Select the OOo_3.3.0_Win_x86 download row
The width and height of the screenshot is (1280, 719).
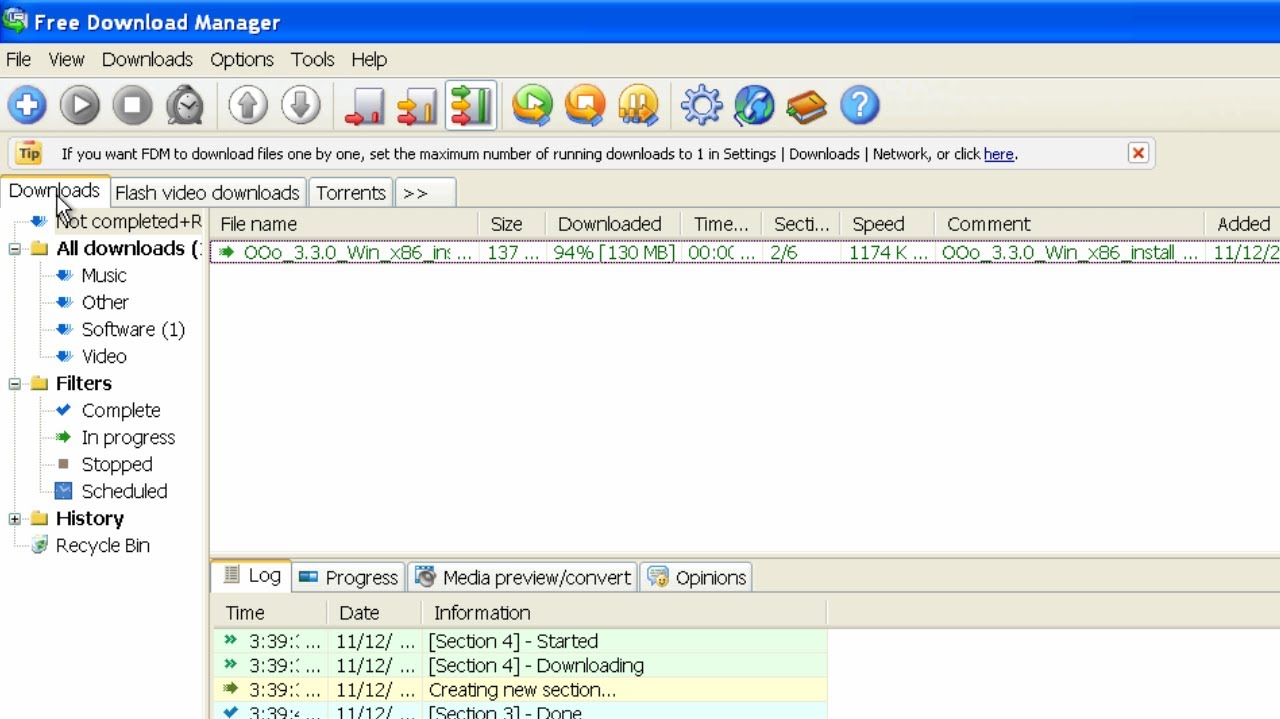point(745,252)
